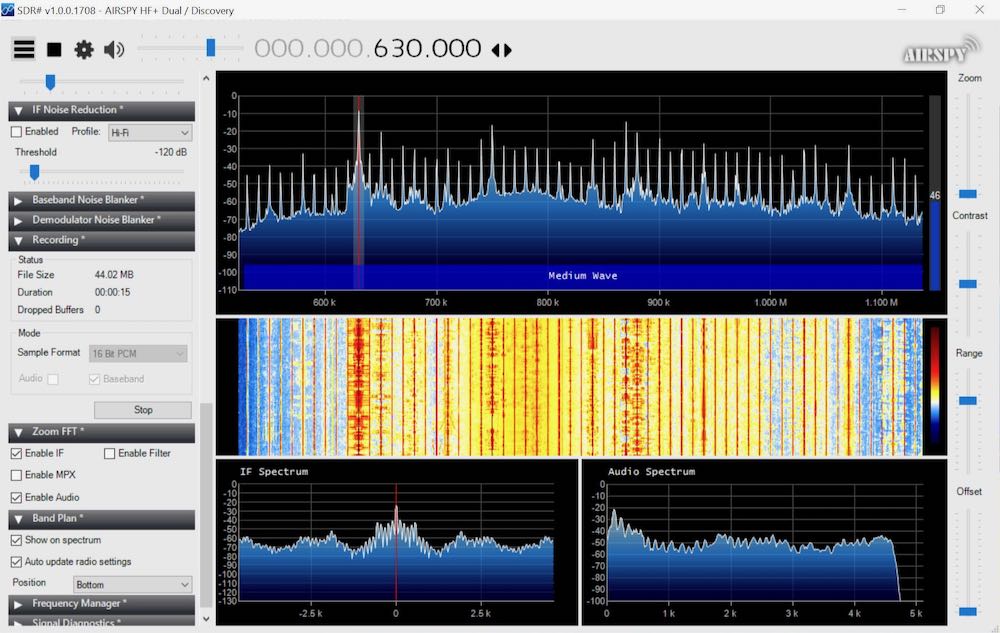Click the Stop playback square icon
The image size is (1000, 633).
click(x=55, y=48)
